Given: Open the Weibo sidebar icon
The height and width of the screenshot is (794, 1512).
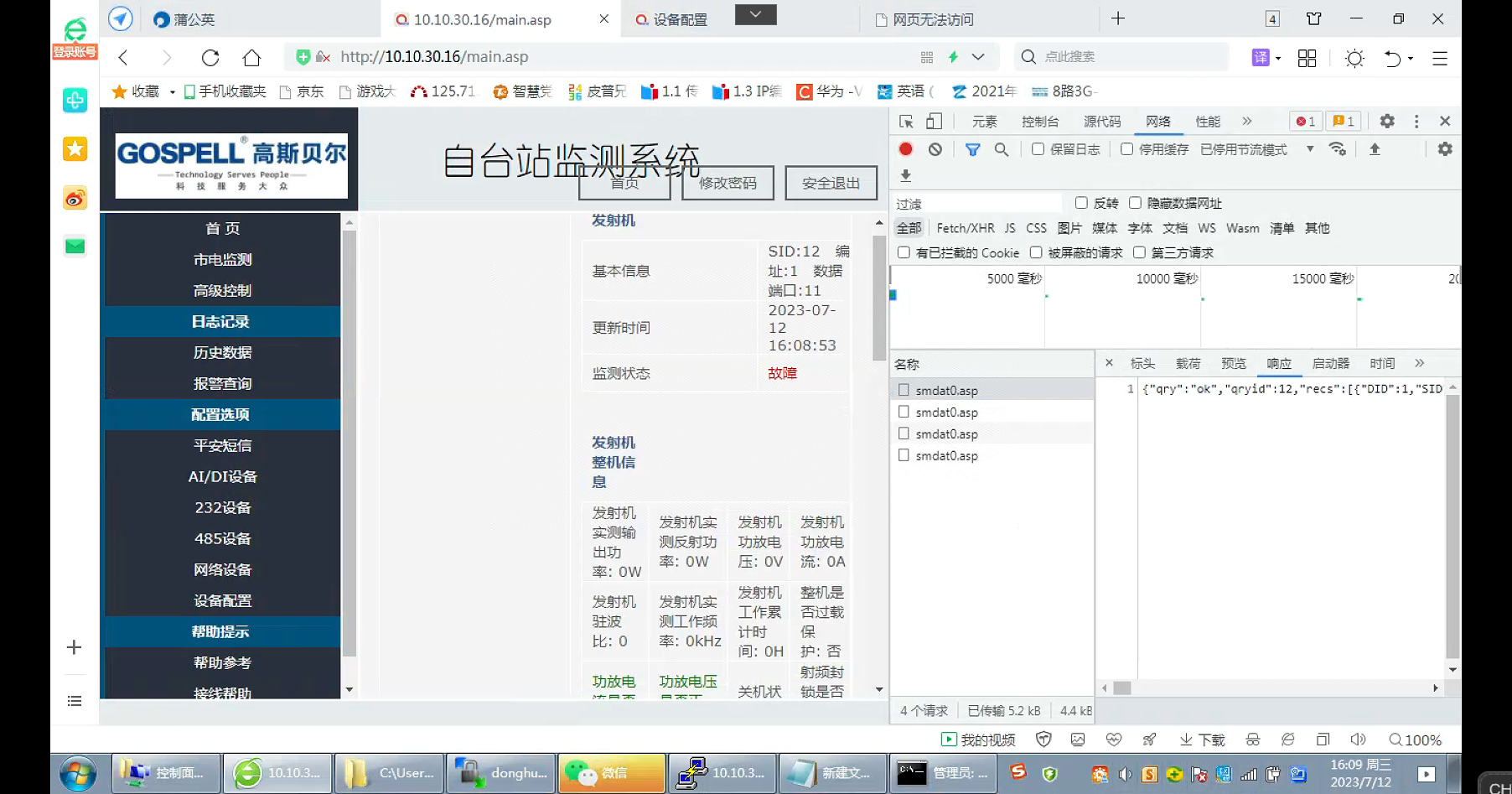Looking at the screenshot, I should (x=75, y=198).
